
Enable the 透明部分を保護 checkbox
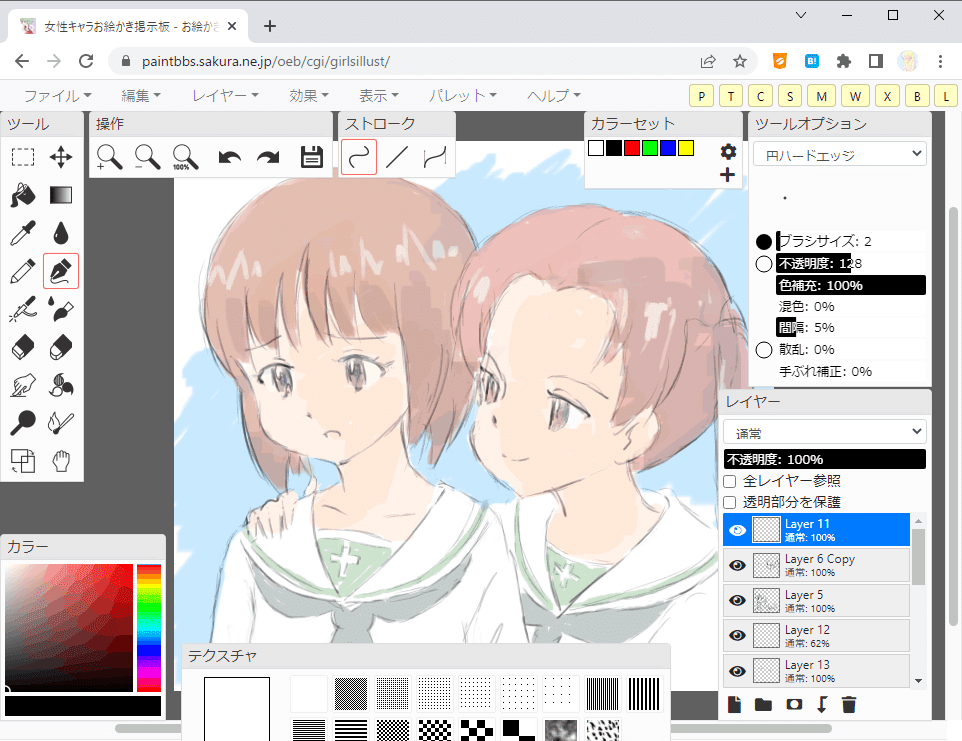(730, 503)
